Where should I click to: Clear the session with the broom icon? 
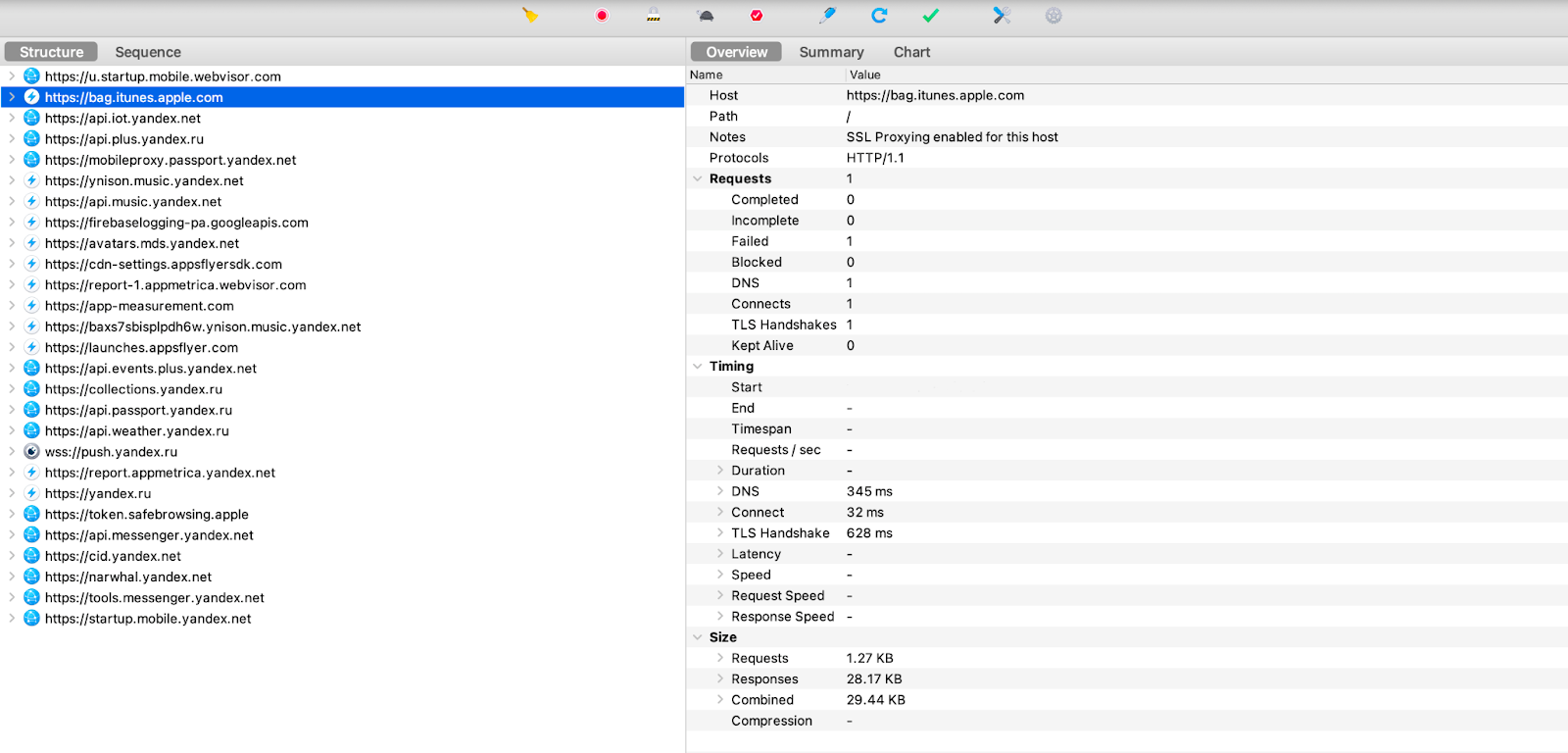click(x=530, y=16)
